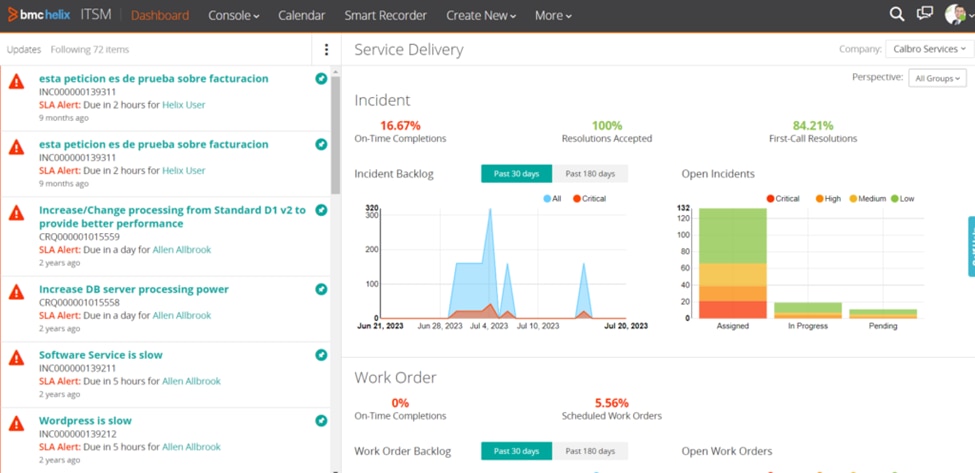Screen dimensions: 975x473
Task: Open the Updates feed three-dot menu
Action: (x=326, y=49)
